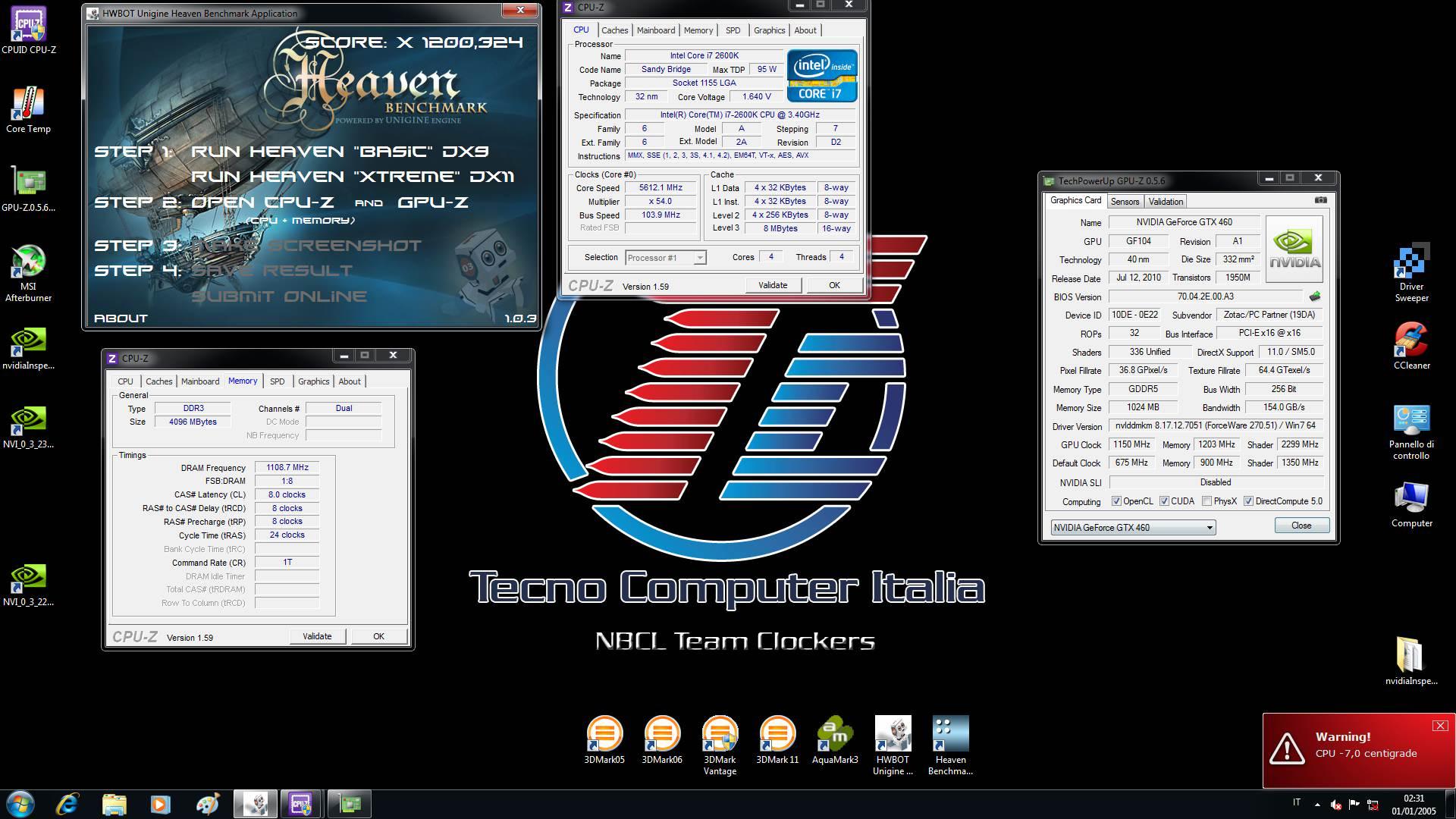Click Intel Core i7 logo in CPU-Z

[822, 76]
